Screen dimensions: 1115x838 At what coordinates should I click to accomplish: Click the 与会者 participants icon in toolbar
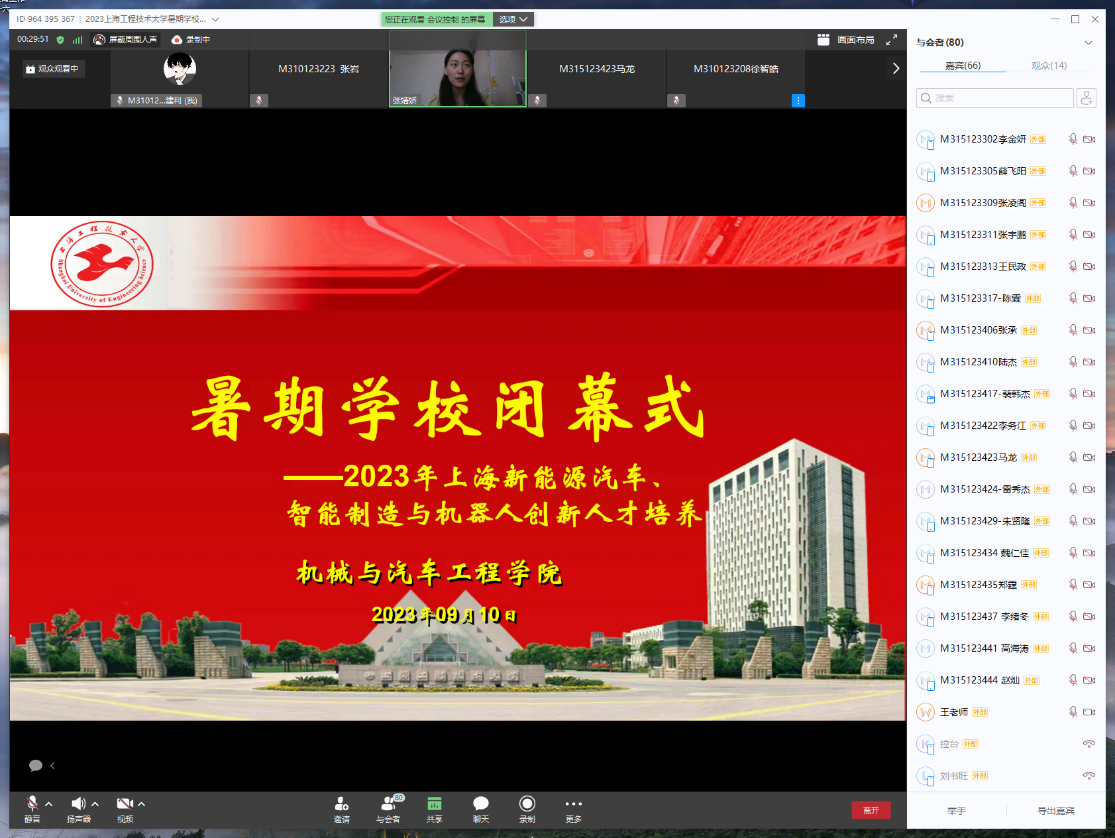(x=388, y=805)
